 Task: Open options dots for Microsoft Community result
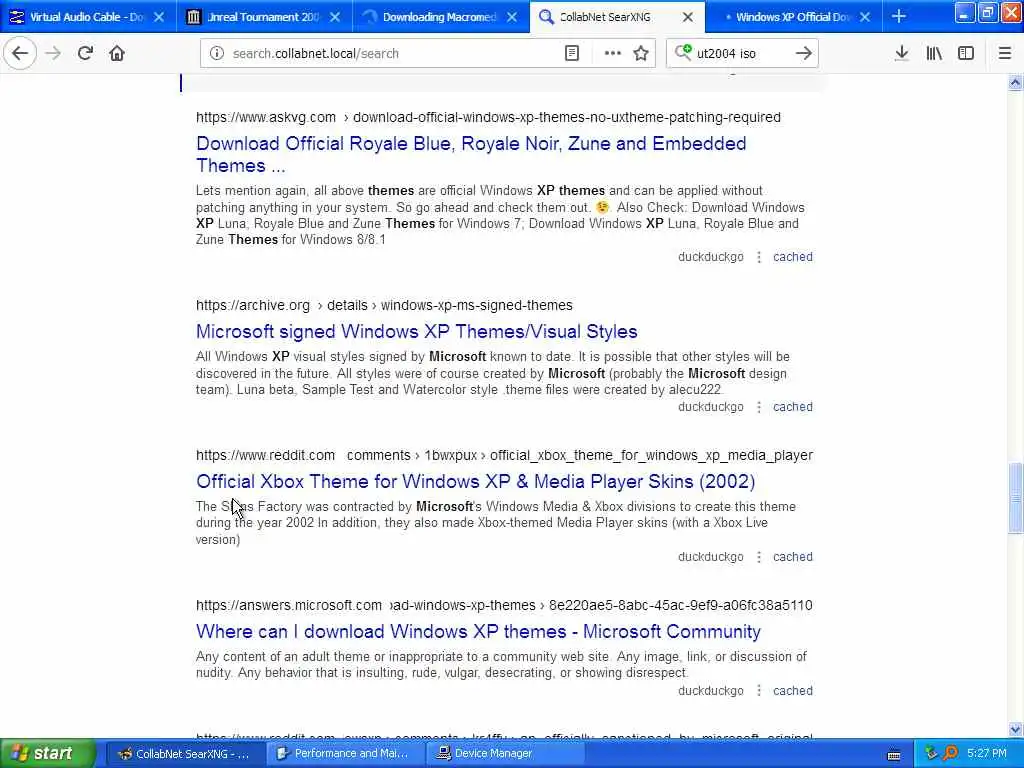(759, 691)
